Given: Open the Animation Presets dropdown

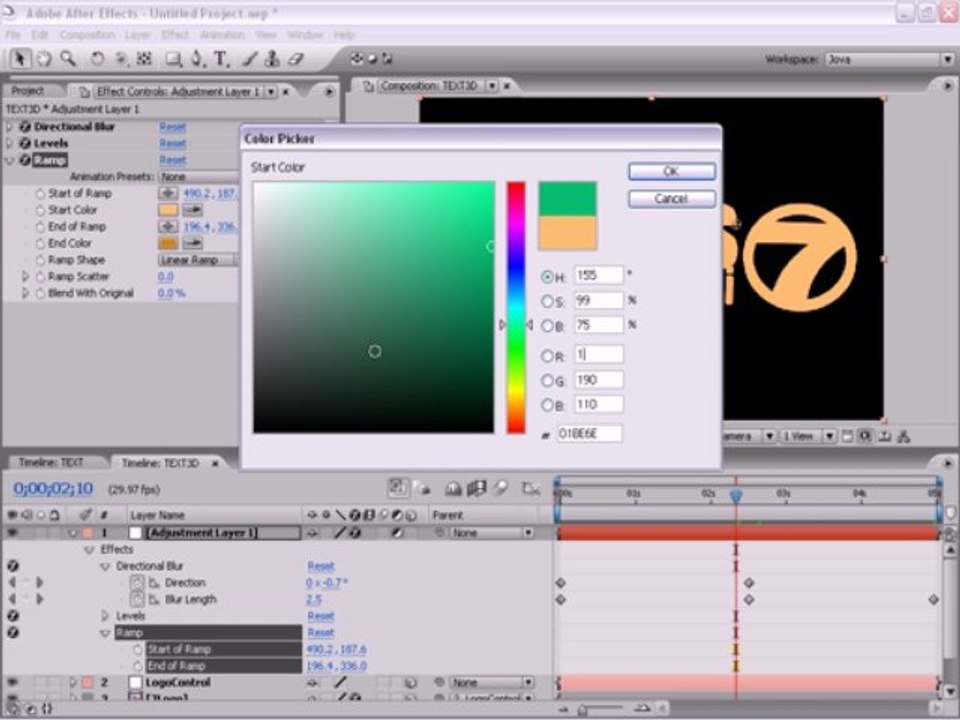Looking at the screenshot, I should (198, 176).
